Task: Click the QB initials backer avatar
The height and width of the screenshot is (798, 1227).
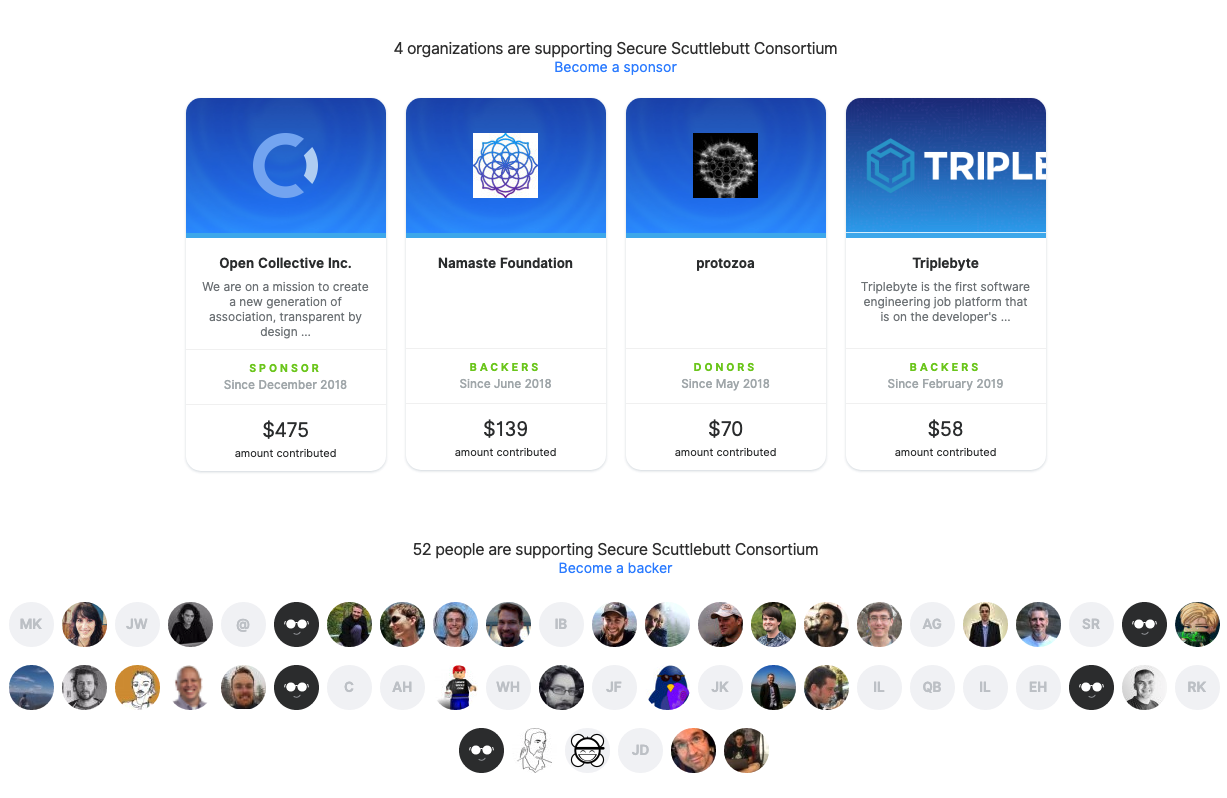Action: (x=932, y=688)
